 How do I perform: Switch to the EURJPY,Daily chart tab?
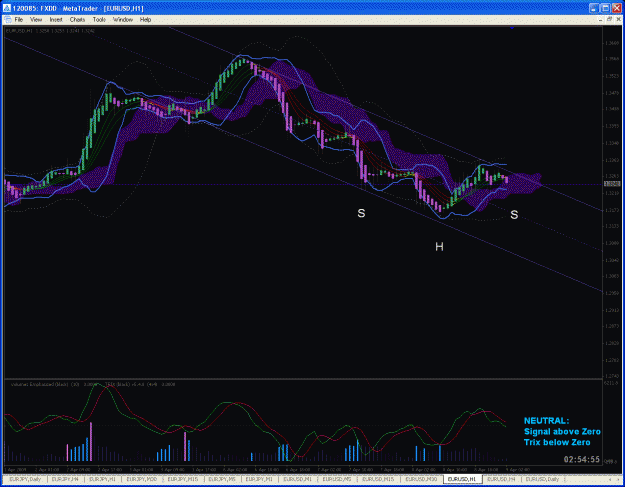[25, 479]
